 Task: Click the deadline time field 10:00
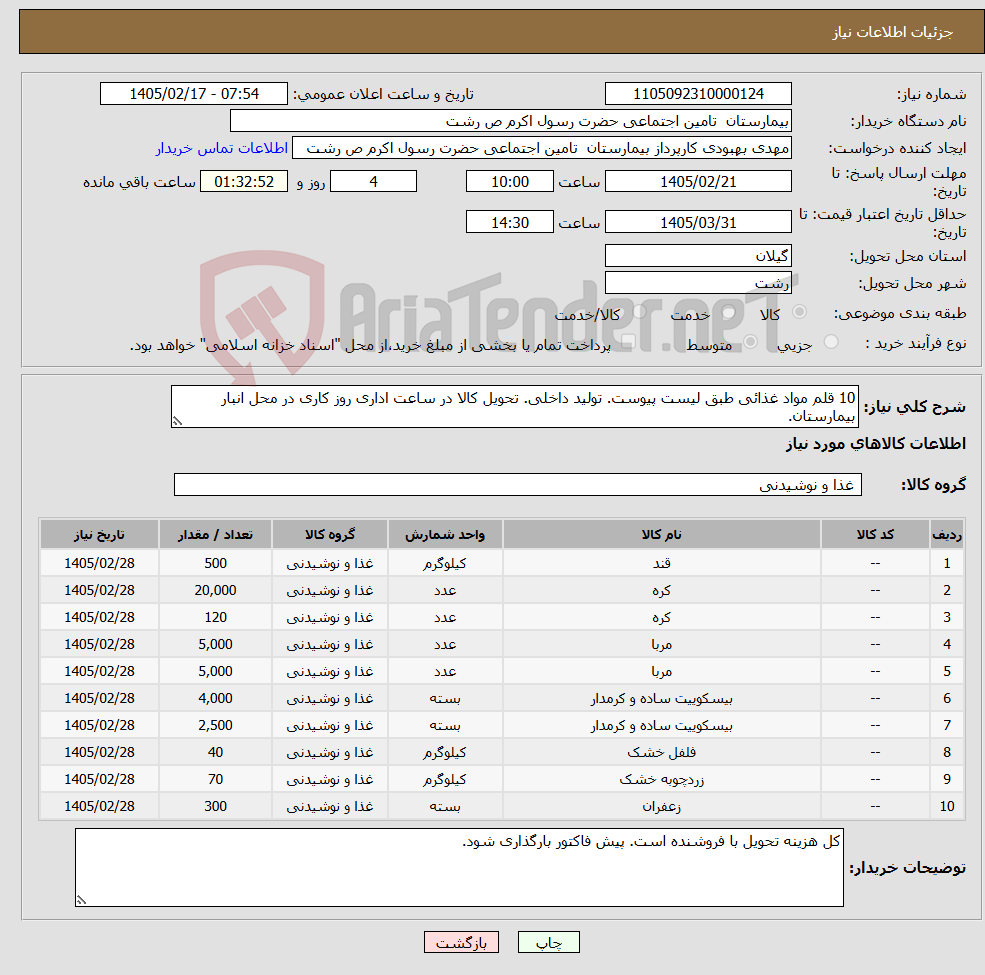click(509, 182)
